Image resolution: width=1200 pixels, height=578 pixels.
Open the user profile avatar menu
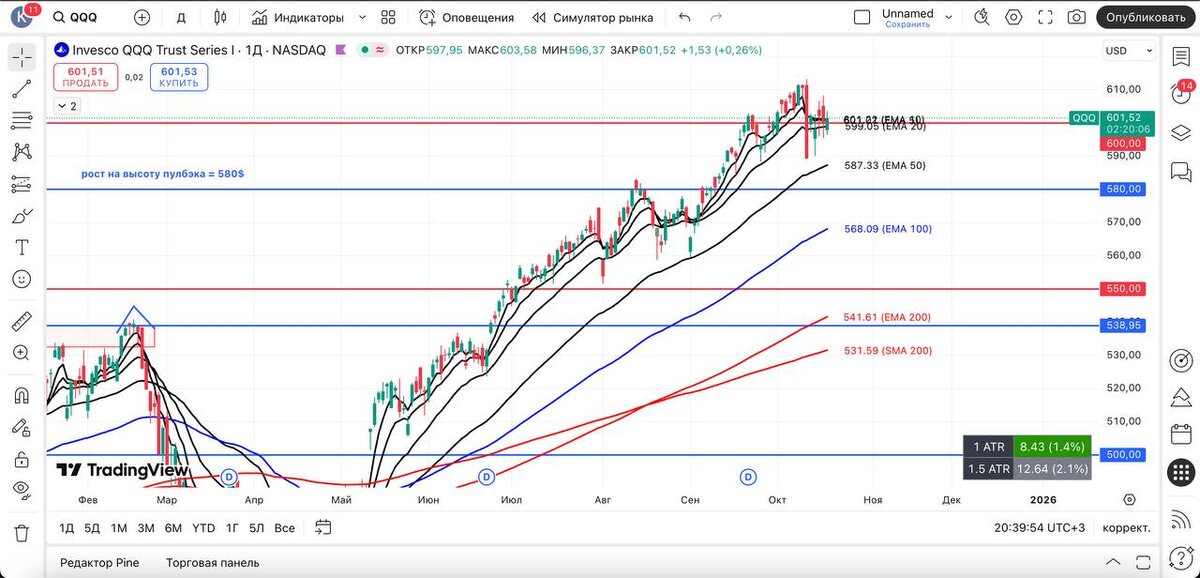[23, 17]
